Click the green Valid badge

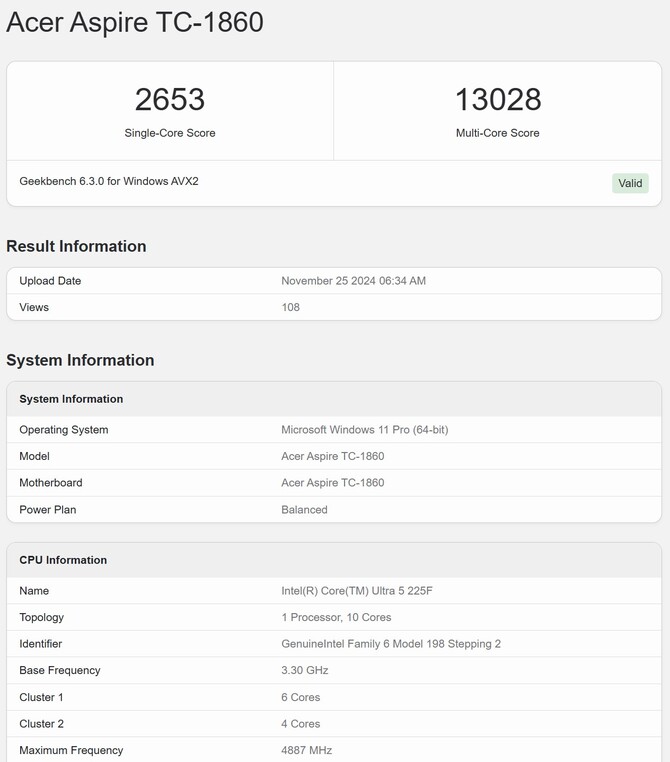630,183
